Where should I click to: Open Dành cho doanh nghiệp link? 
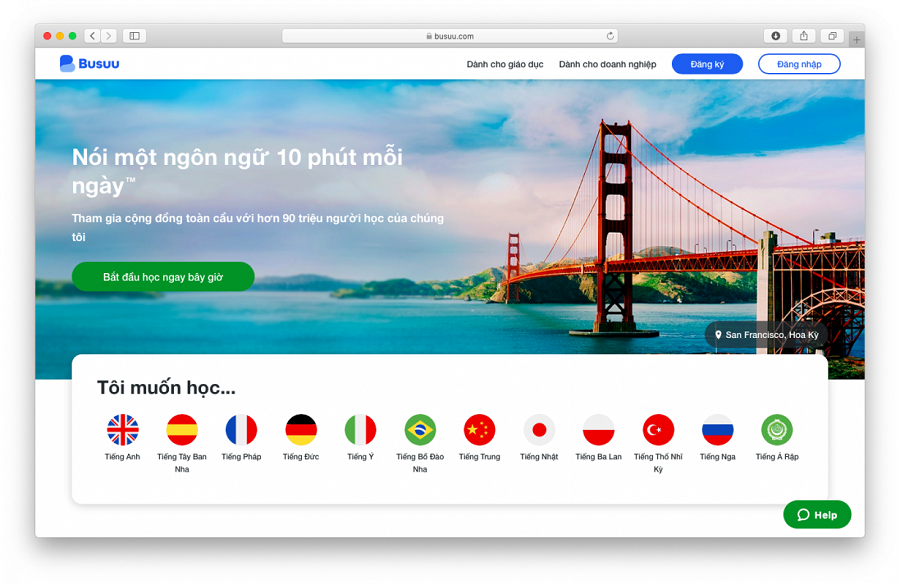coord(607,64)
